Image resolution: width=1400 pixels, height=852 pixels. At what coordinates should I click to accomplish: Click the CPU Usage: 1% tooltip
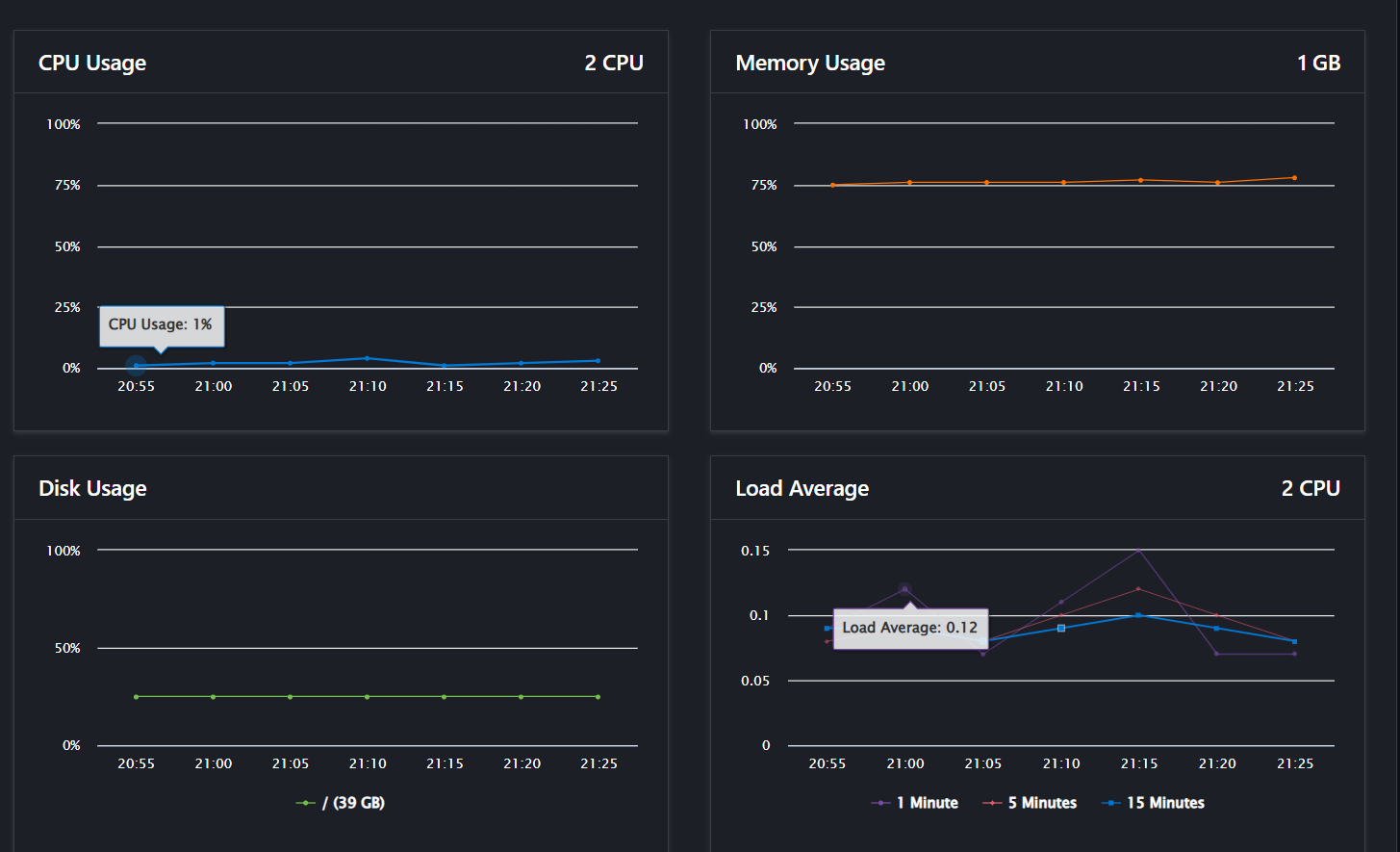pyautogui.click(x=161, y=324)
